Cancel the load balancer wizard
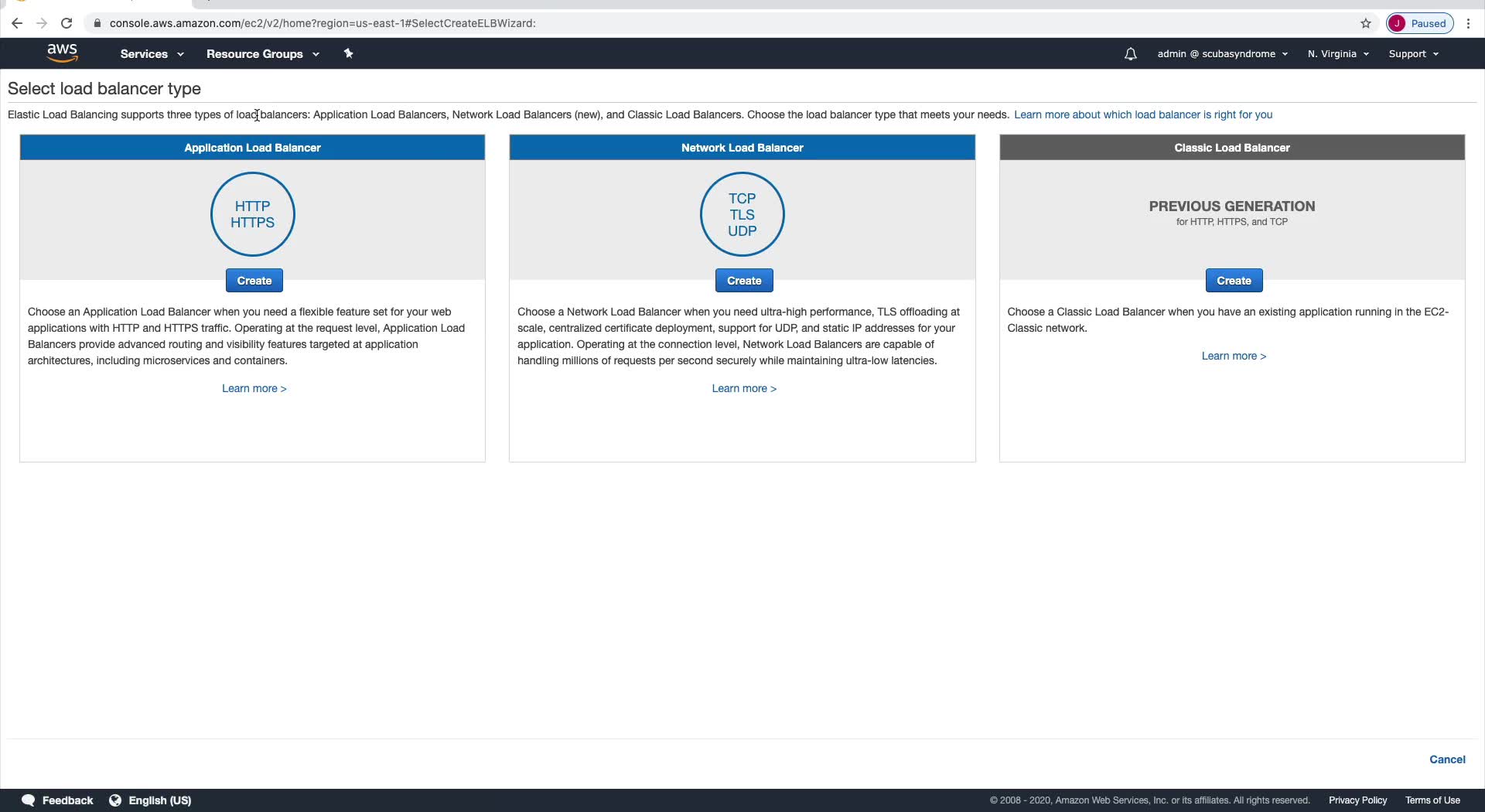 1447,759
